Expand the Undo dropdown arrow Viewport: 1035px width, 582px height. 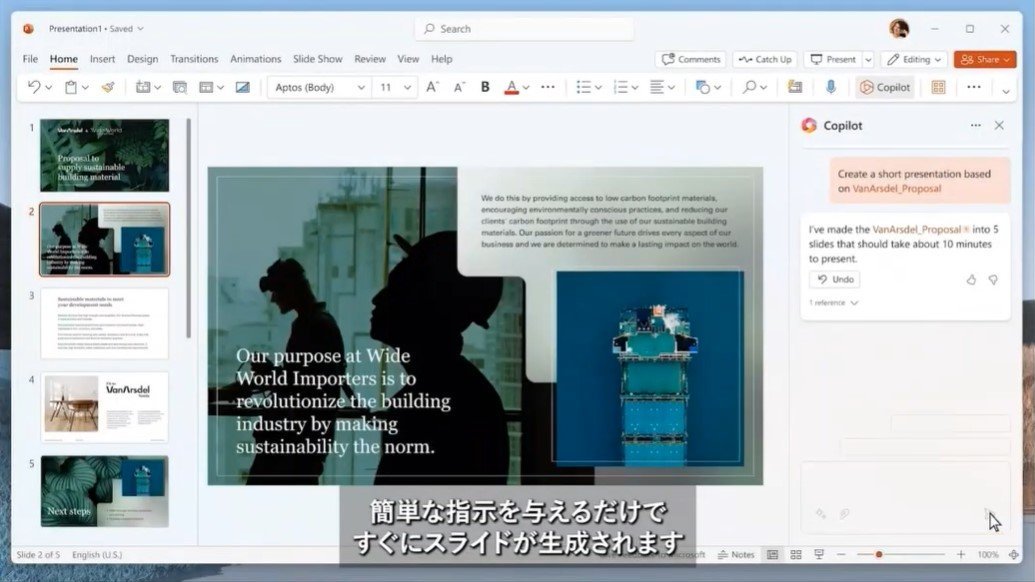coord(49,88)
